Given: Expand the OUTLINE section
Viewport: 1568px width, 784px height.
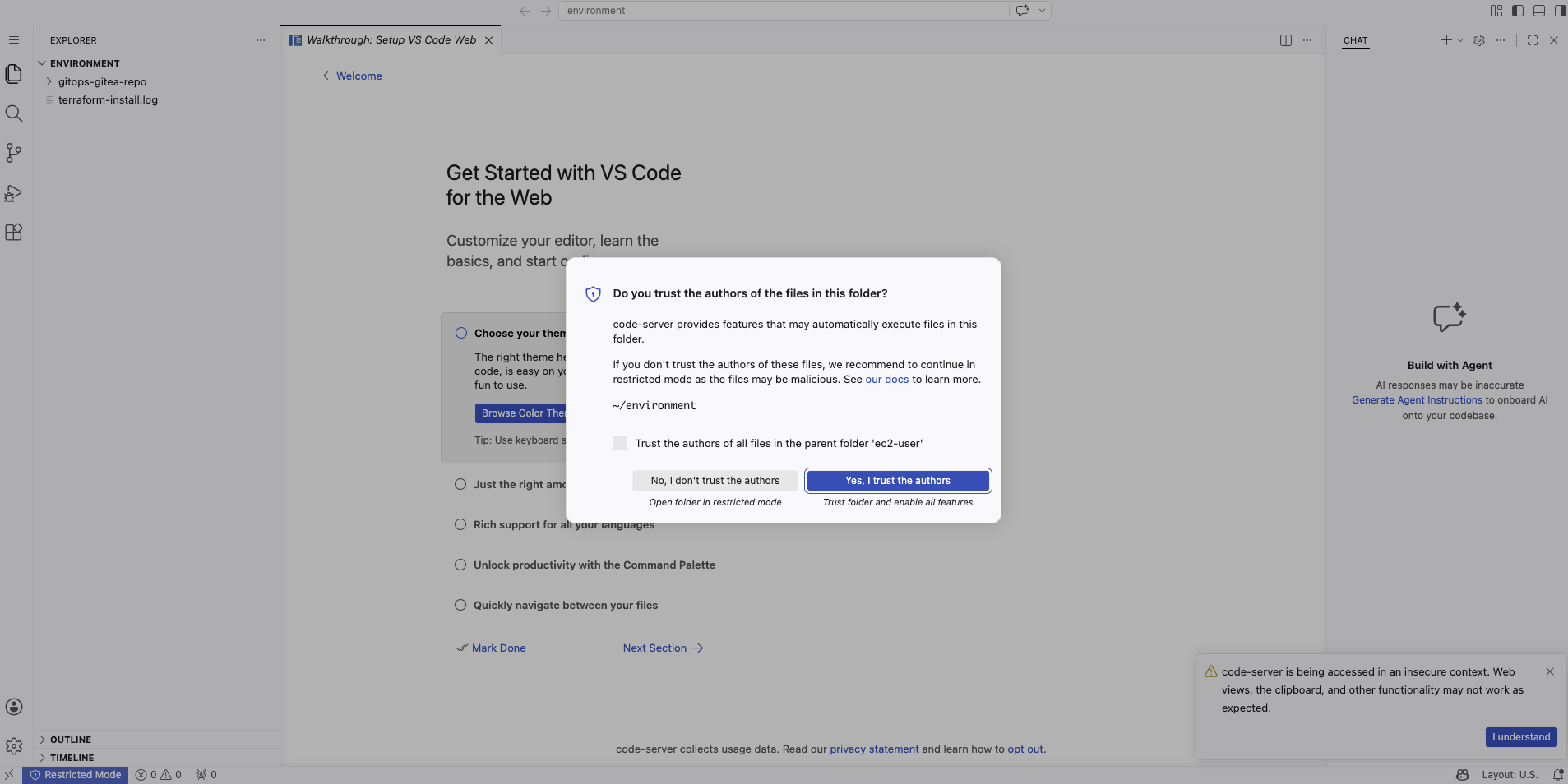Looking at the screenshot, I should (x=70, y=739).
